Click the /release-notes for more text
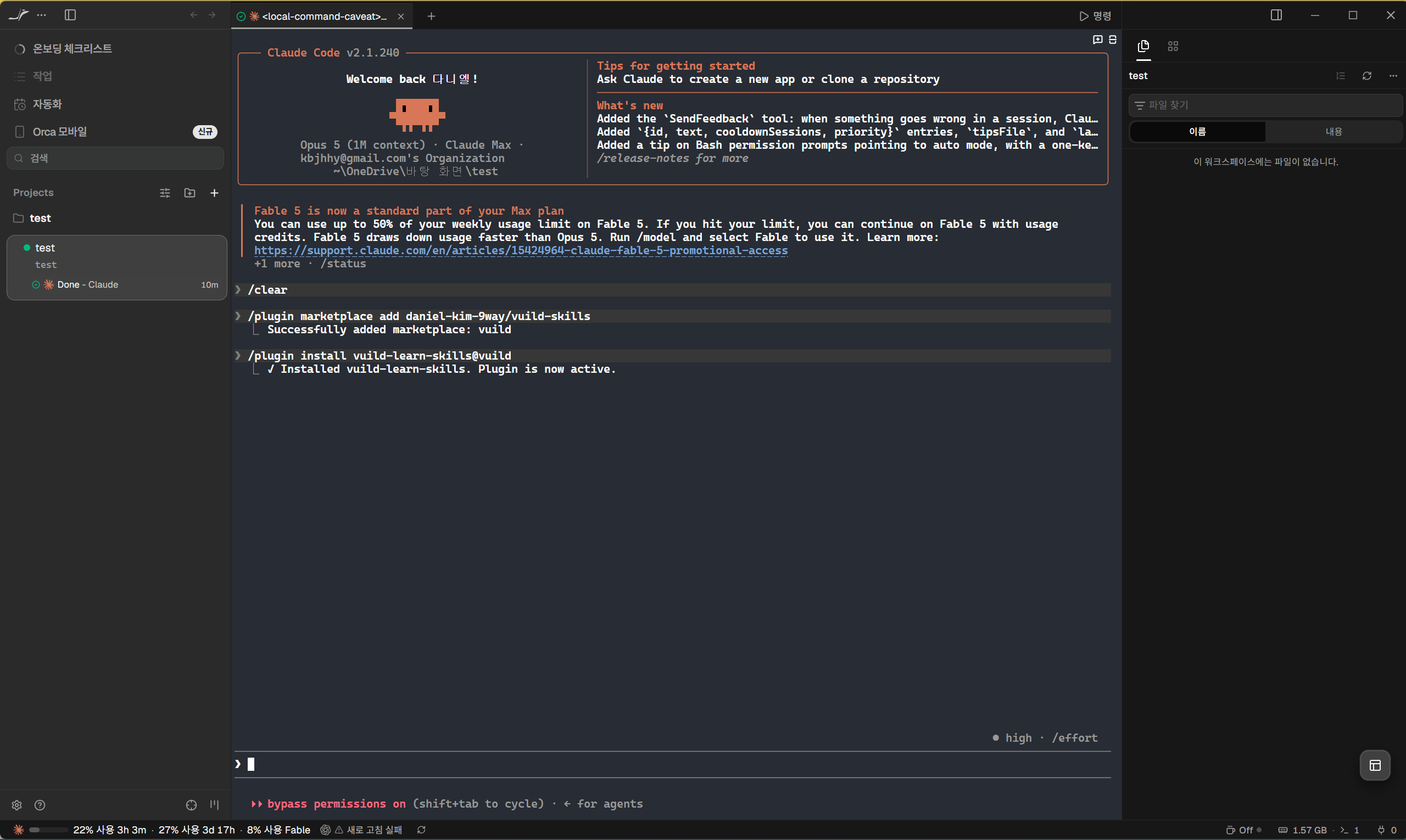 click(673, 159)
